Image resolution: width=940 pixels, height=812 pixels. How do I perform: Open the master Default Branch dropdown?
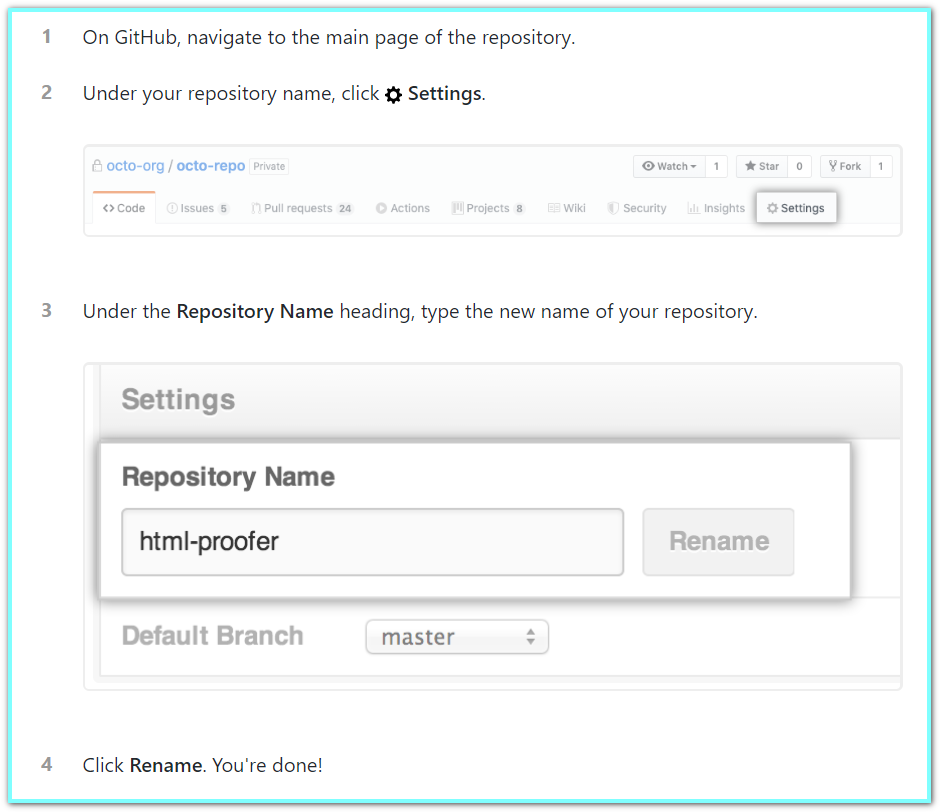(x=457, y=637)
